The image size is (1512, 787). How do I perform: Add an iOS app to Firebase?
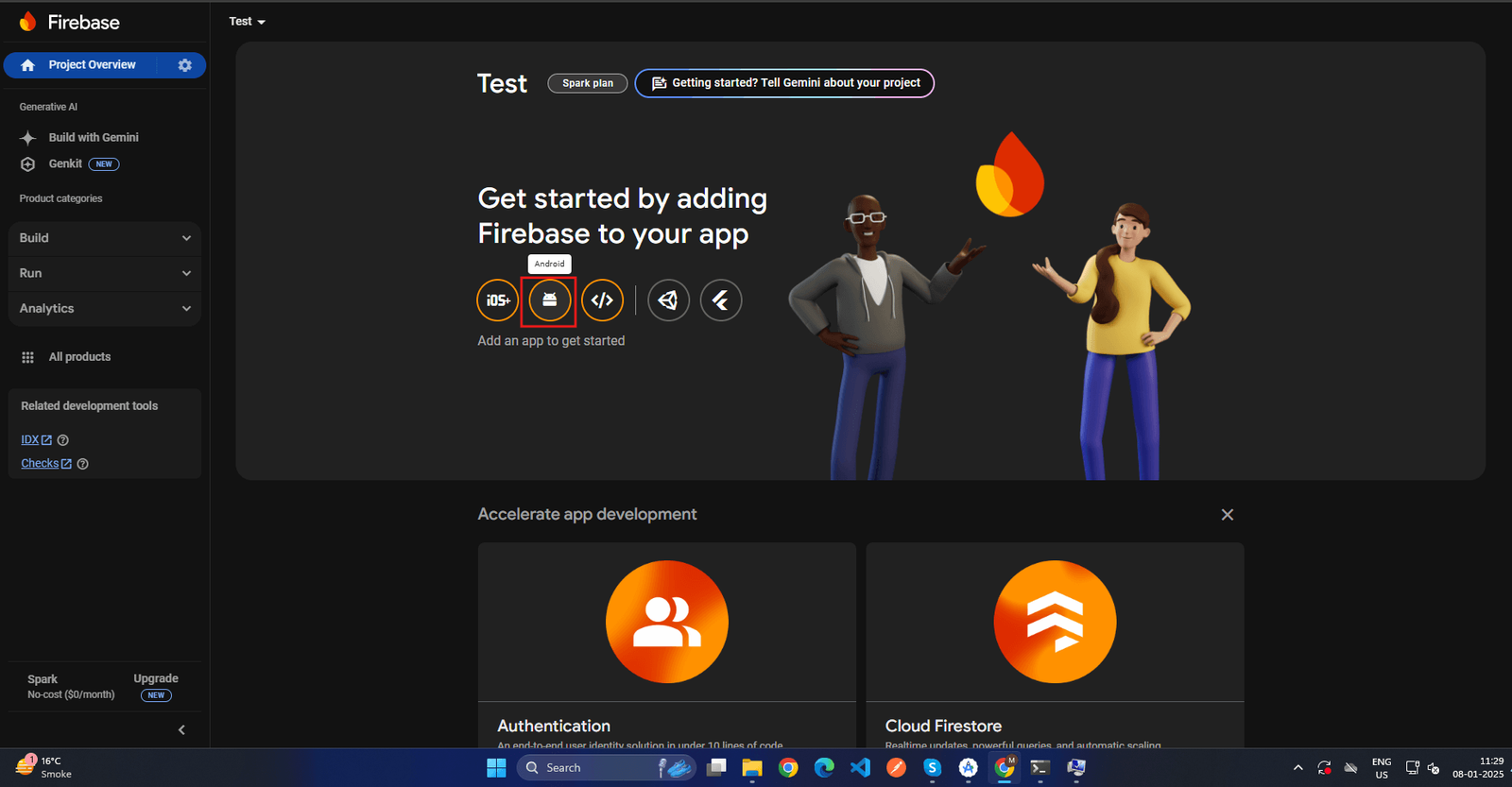click(x=497, y=300)
